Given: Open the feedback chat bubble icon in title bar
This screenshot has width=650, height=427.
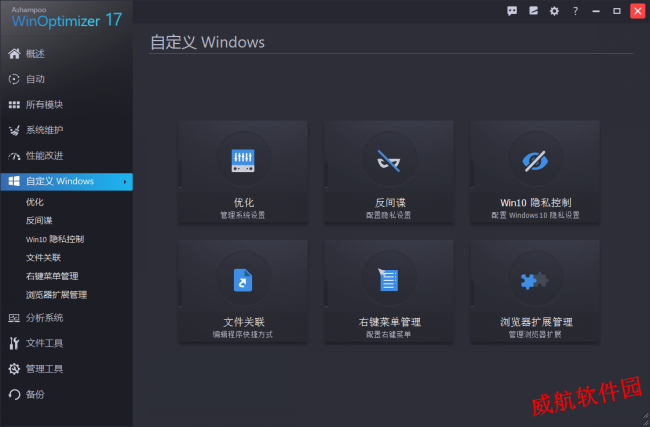Looking at the screenshot, I should coord(512,11).
